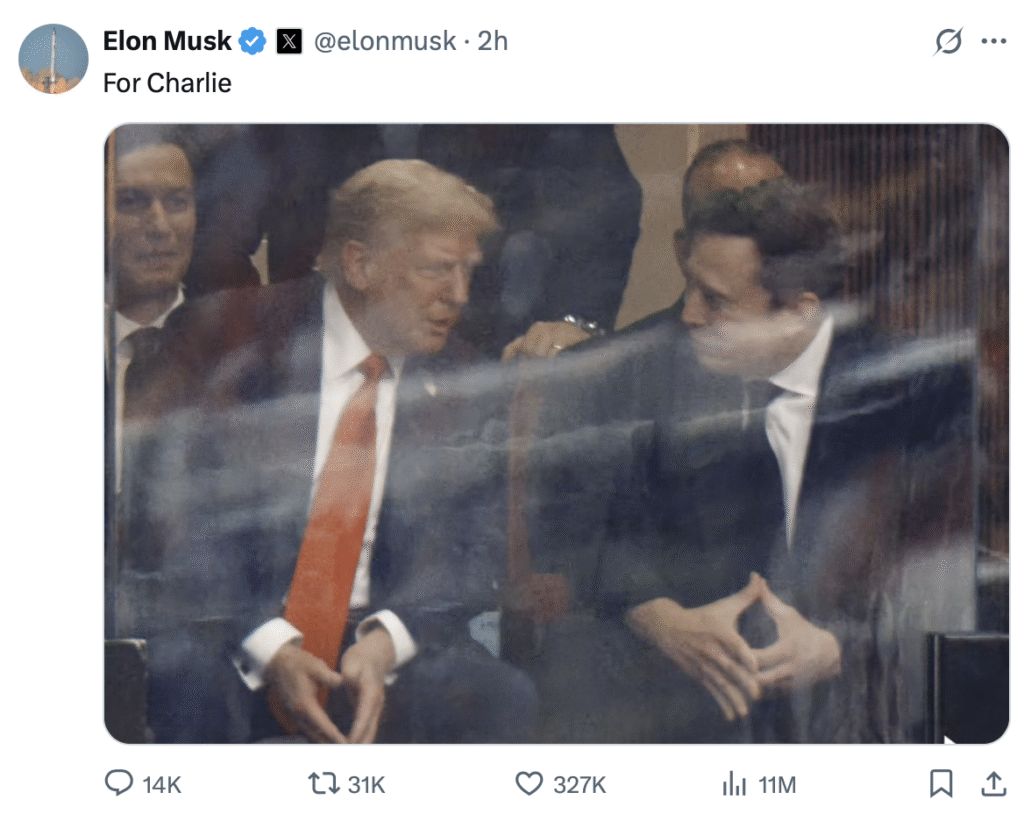
Task: Click the views bar chart icon
Action: coord(734,784)
